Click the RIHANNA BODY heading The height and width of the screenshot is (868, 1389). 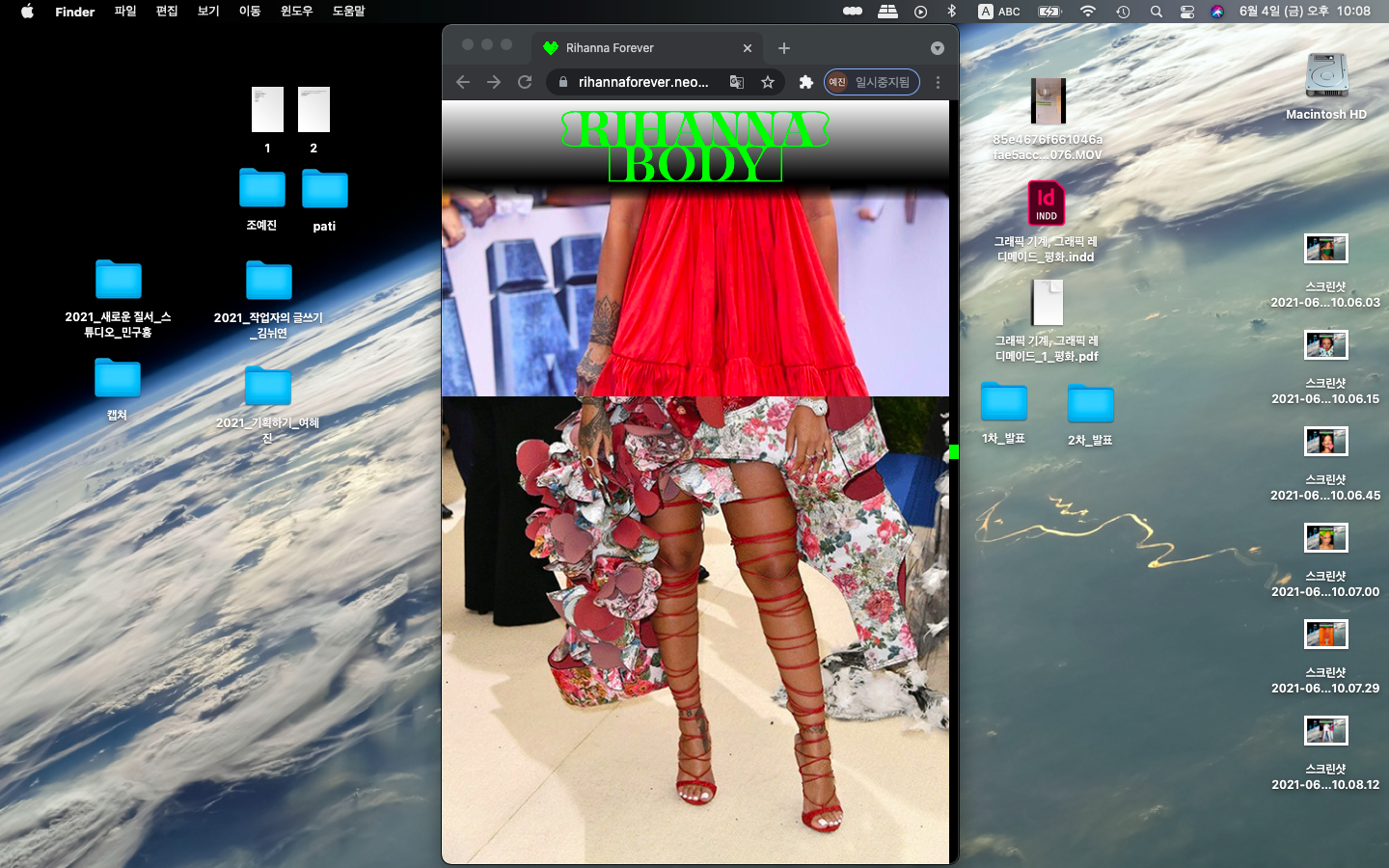click(x=695, y=147)
